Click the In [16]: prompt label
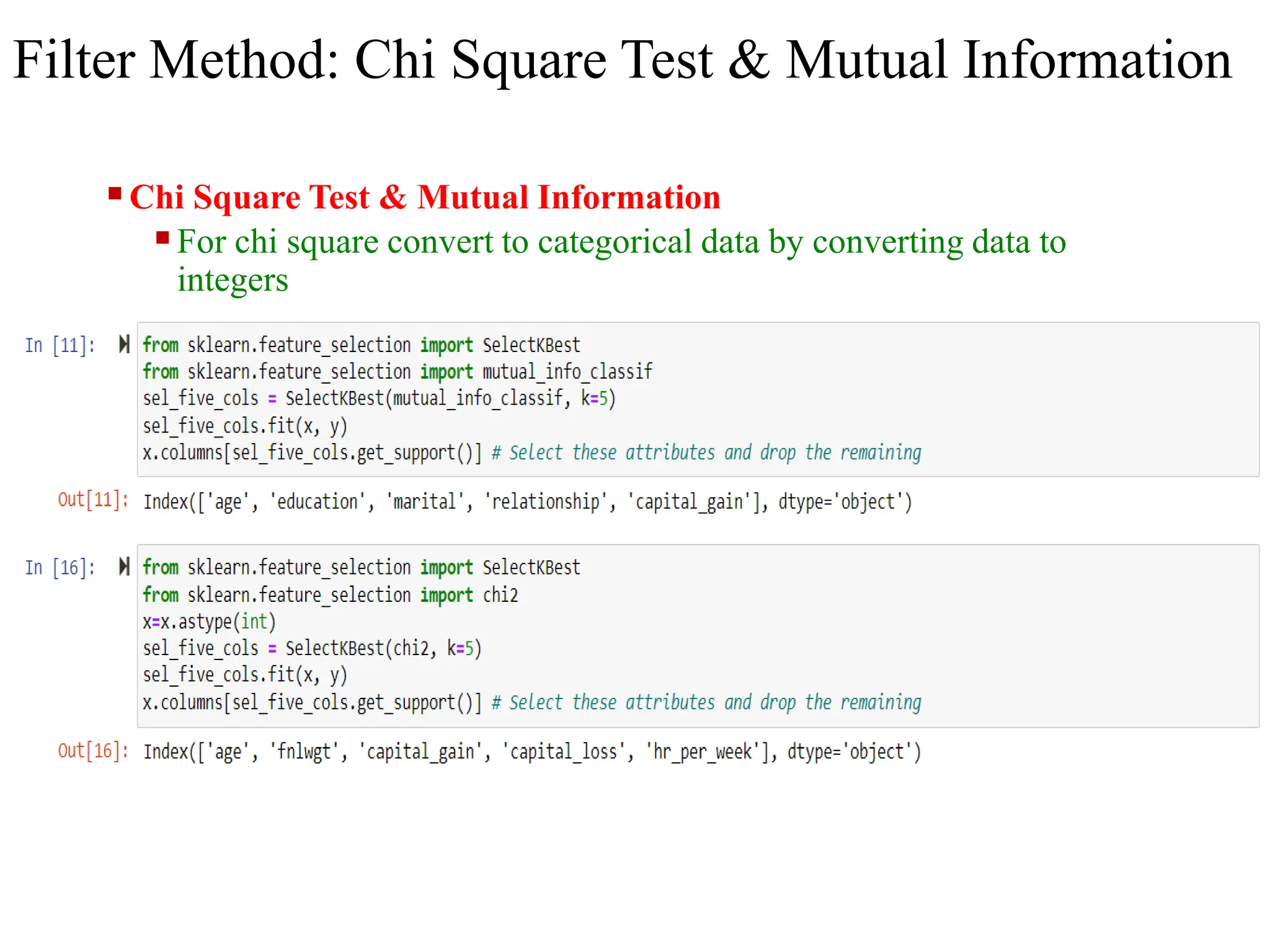The width and height of the screenshot is (1270, 952). 60,568
